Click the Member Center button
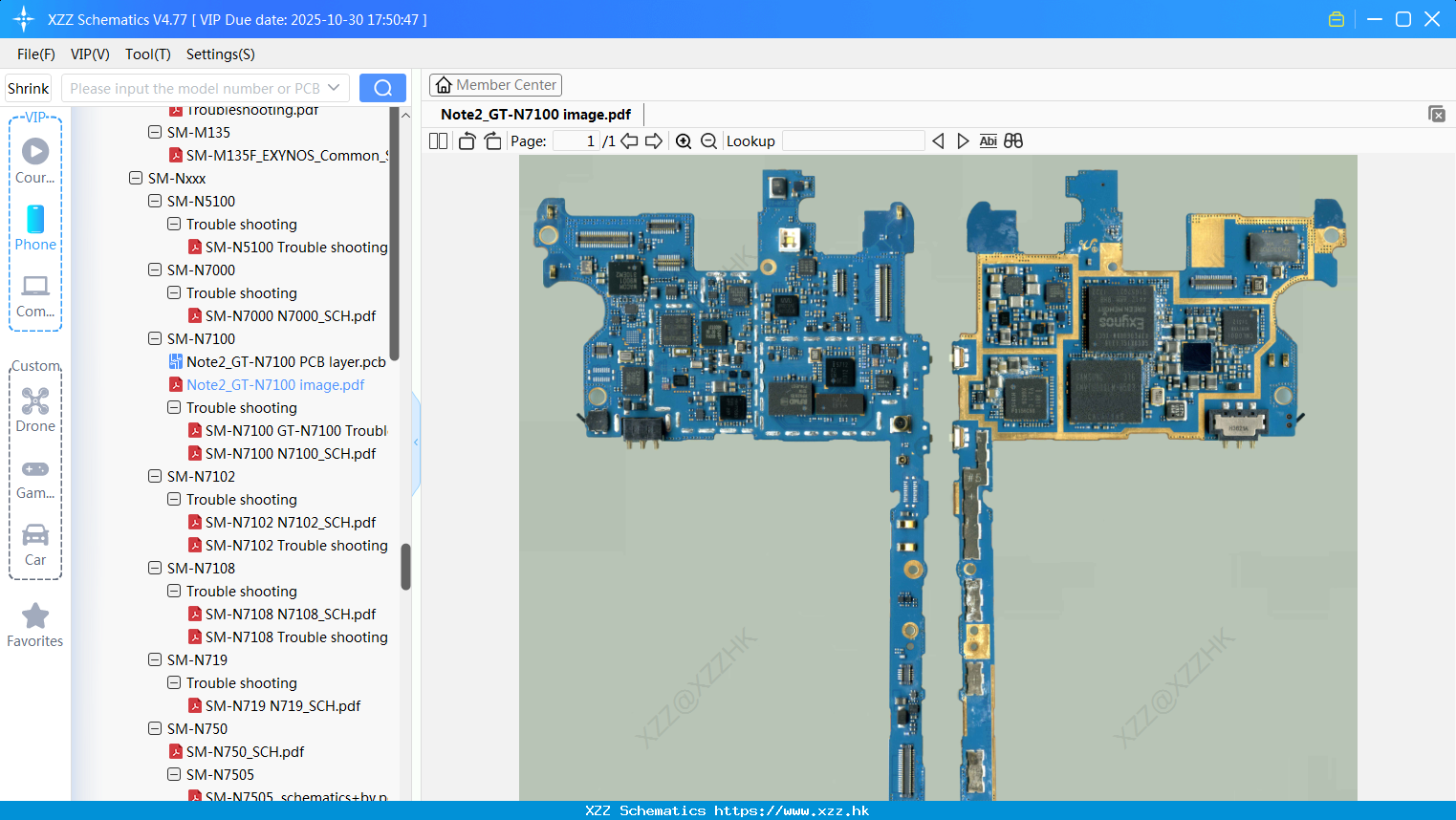 [495, 85]
